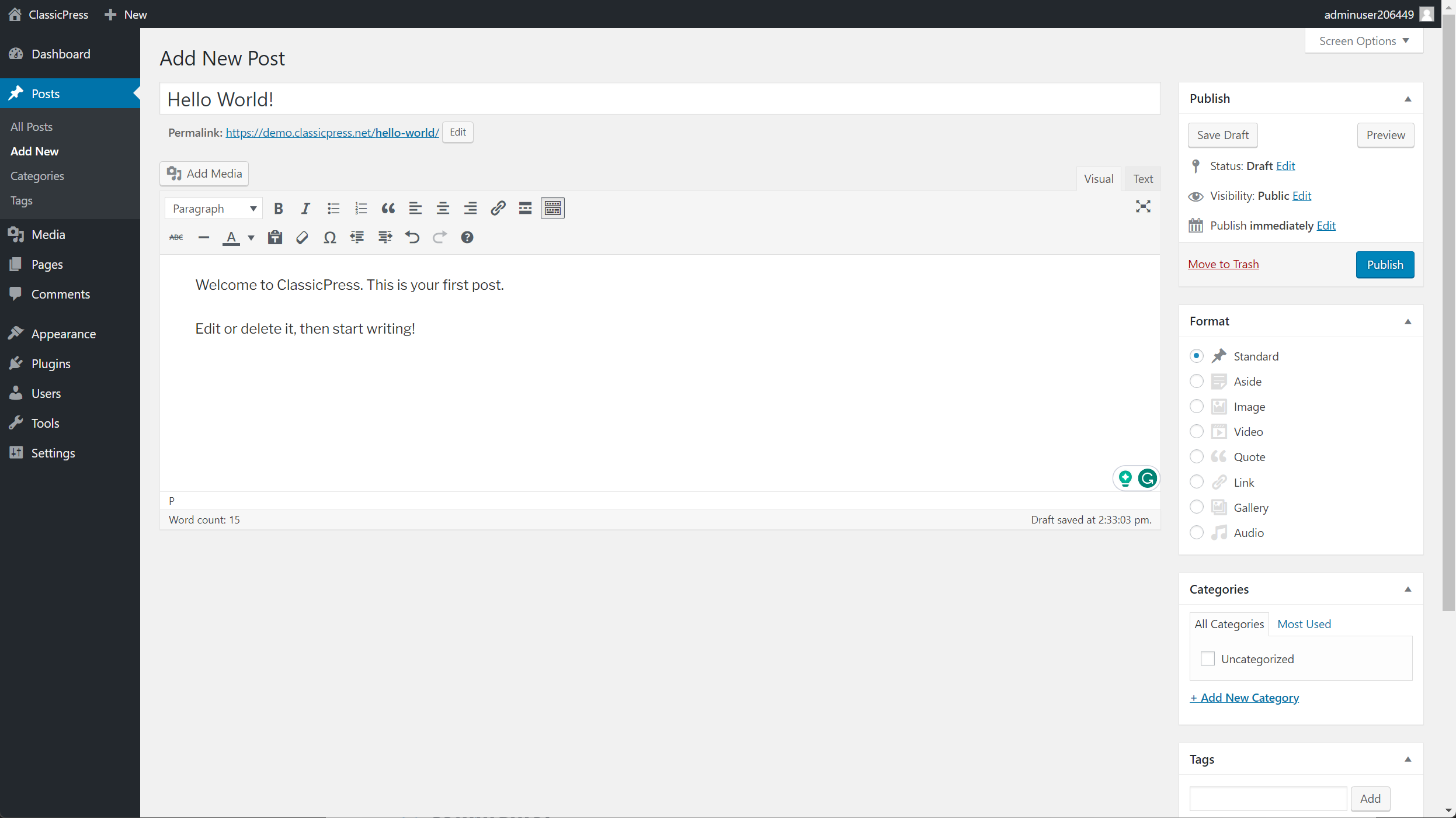Click the tags input field
Image resolution: width=1456 pixels, height=818 pixels.
coord(1267,798)
